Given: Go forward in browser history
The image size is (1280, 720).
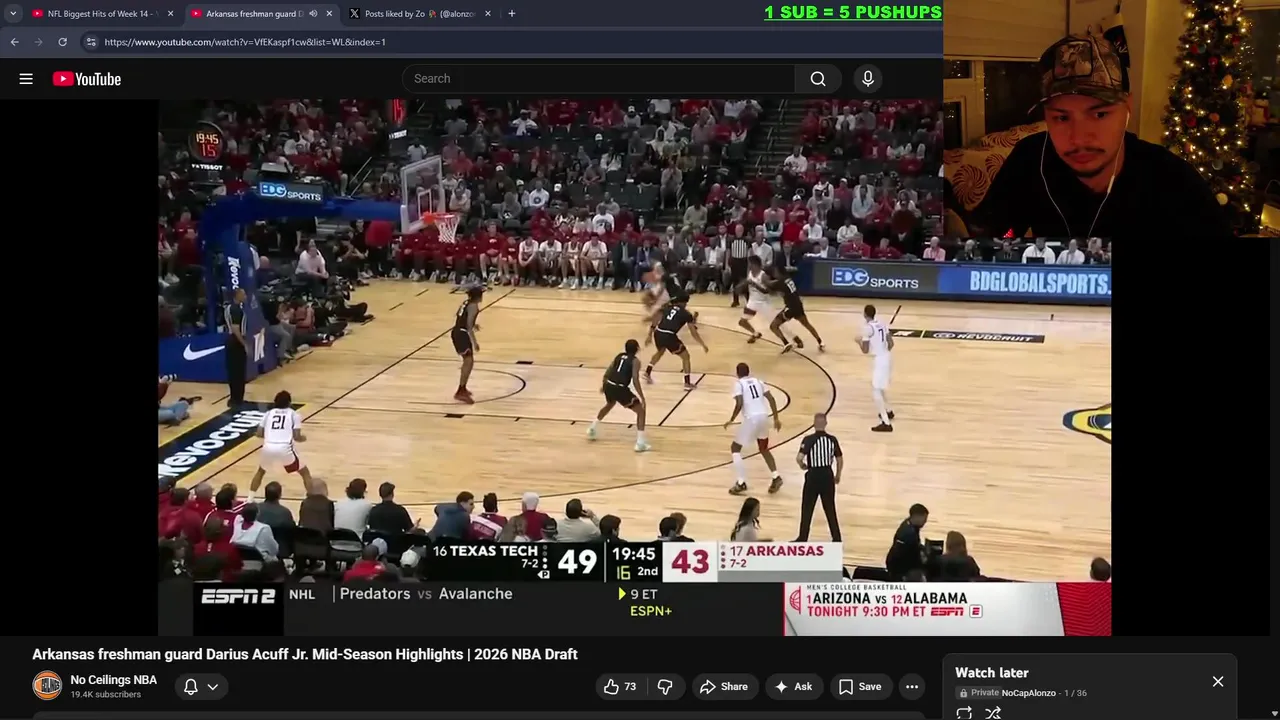Looking at the screenshot, I should tap(39, 42).
